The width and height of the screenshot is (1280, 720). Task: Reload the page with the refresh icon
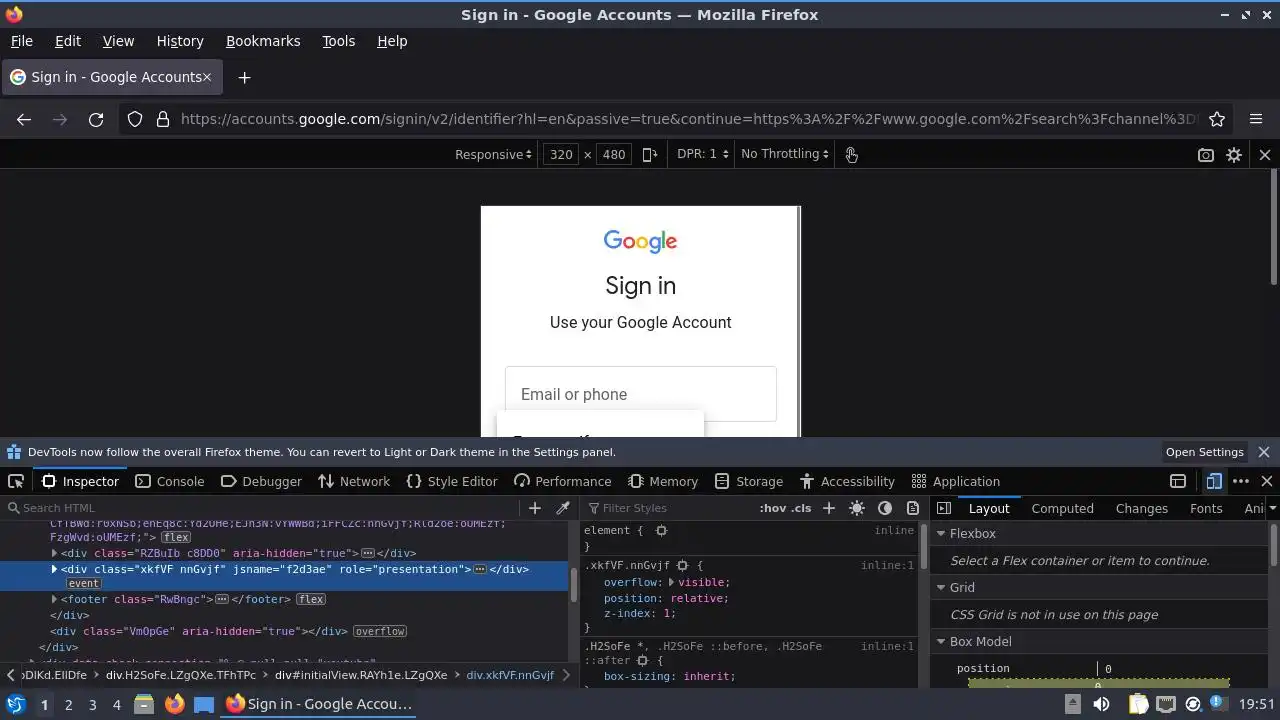click(96, 119)
